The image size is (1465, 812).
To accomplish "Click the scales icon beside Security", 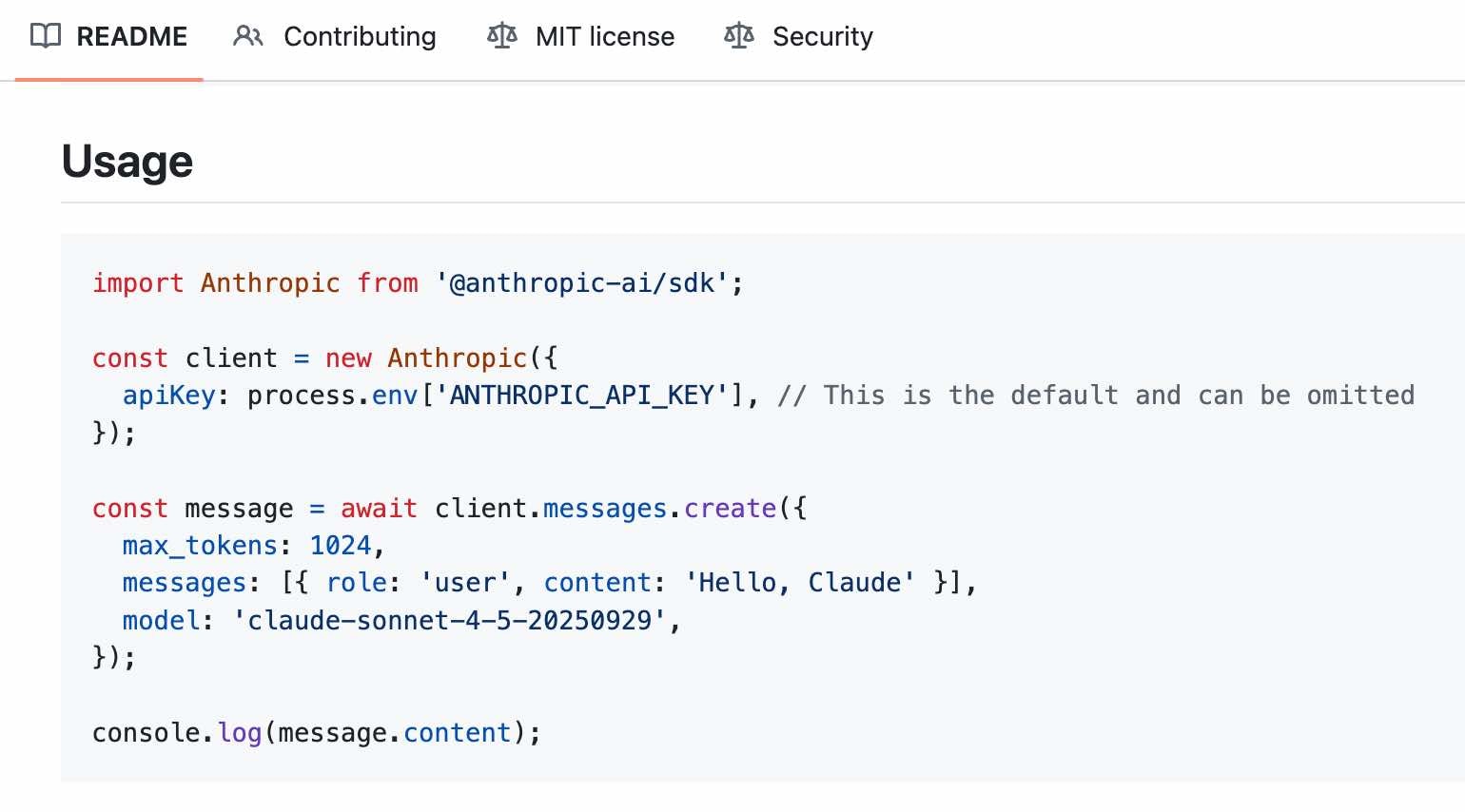I will coord(739,36).
